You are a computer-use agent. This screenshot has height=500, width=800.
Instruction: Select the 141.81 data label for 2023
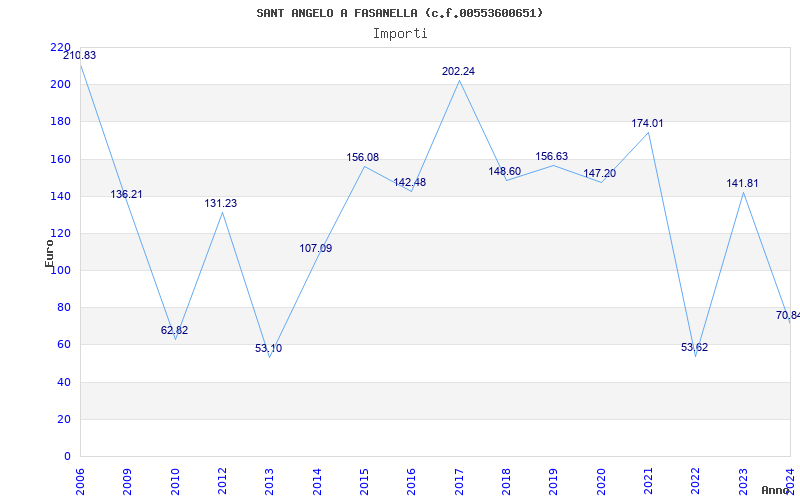coord(742,184)
